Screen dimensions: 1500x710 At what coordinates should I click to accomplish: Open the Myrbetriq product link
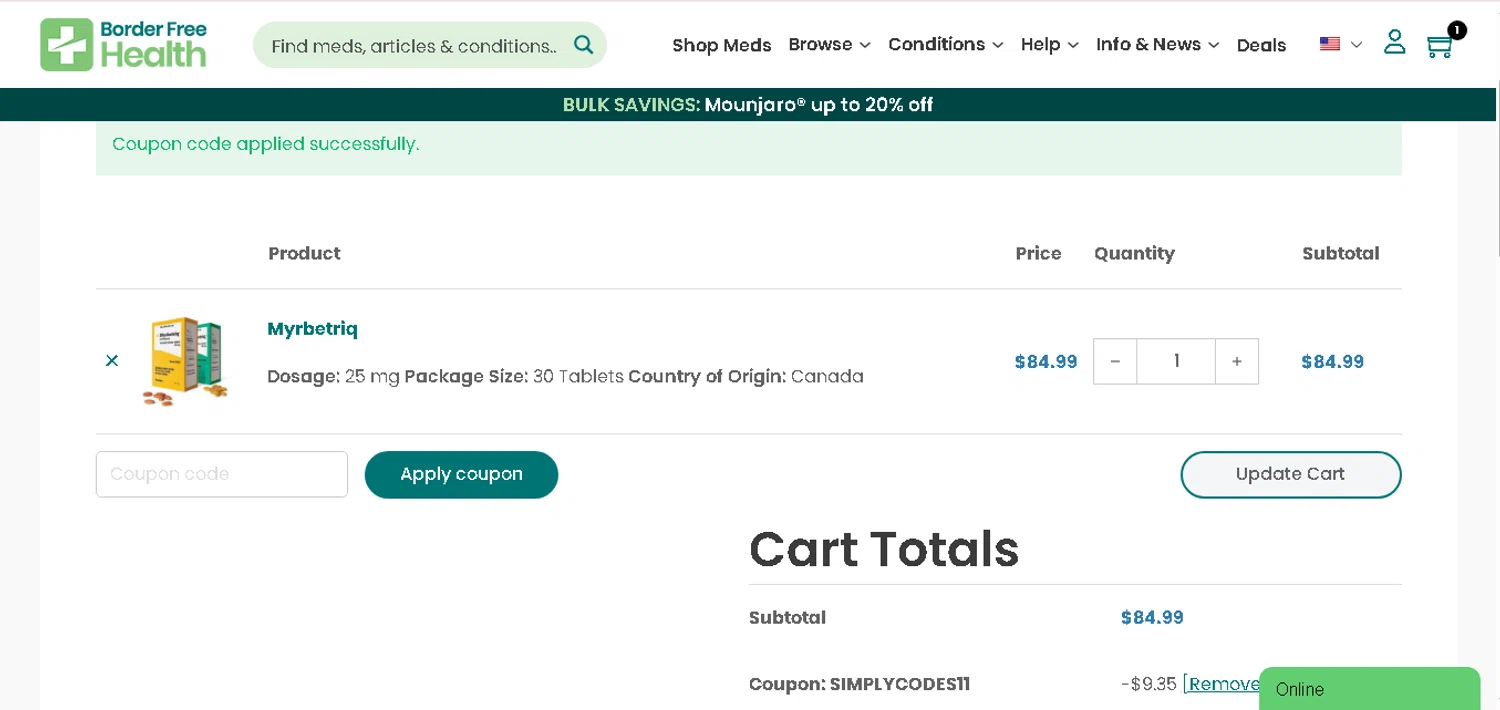click(x=312, y=329)
